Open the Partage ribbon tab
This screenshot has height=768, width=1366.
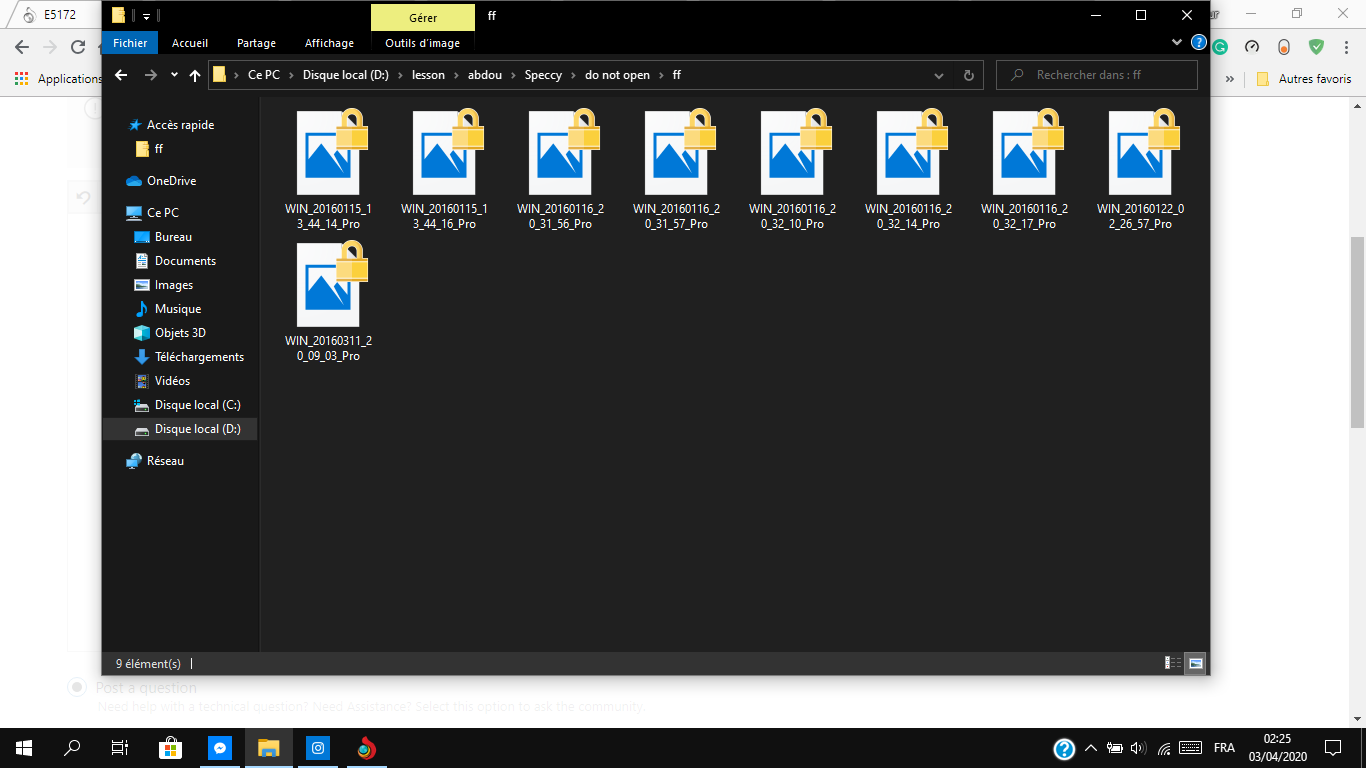[257, 43]
